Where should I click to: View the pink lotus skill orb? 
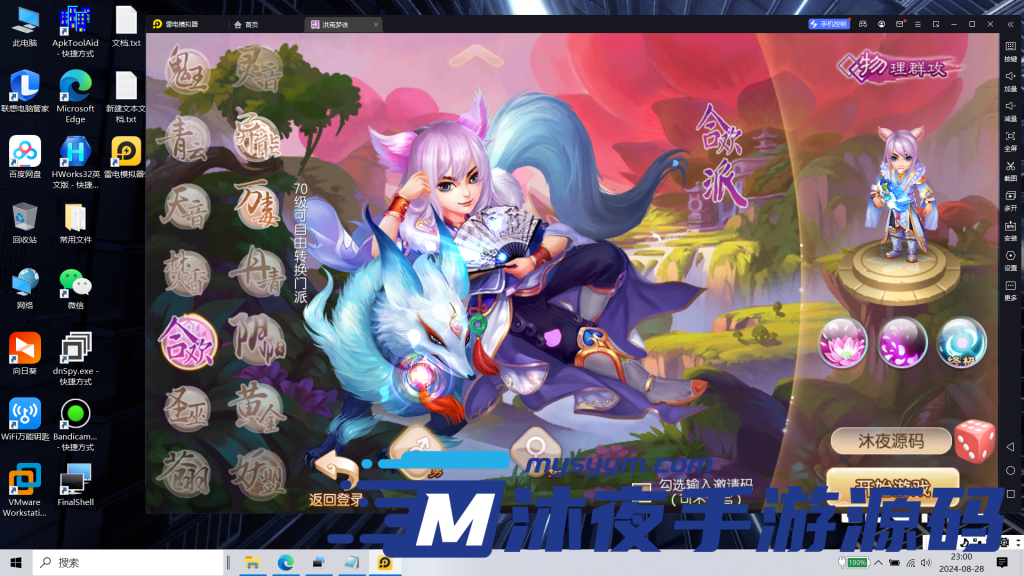point(843,343)
